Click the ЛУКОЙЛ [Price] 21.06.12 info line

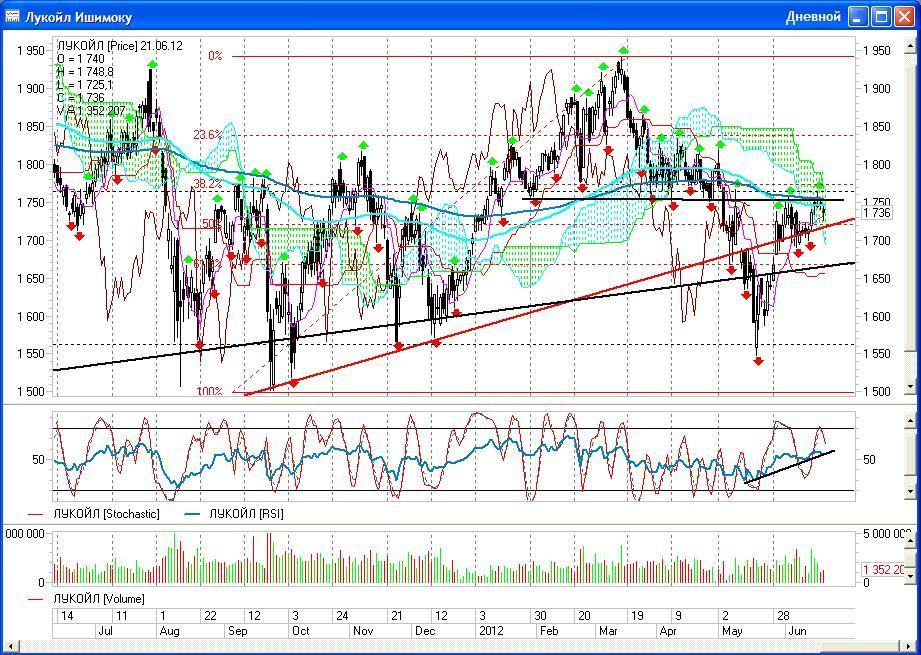pyautogui.click(x=120, y=46)
